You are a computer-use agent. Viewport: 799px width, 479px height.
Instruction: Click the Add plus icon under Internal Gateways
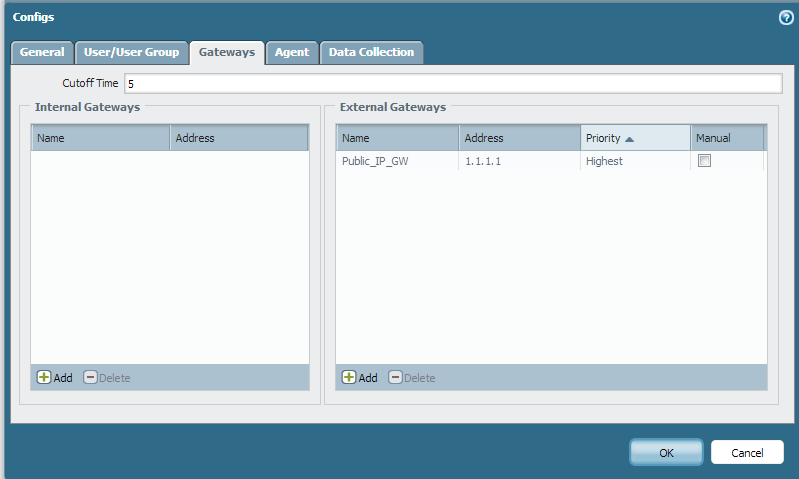[x=44, y=378]
